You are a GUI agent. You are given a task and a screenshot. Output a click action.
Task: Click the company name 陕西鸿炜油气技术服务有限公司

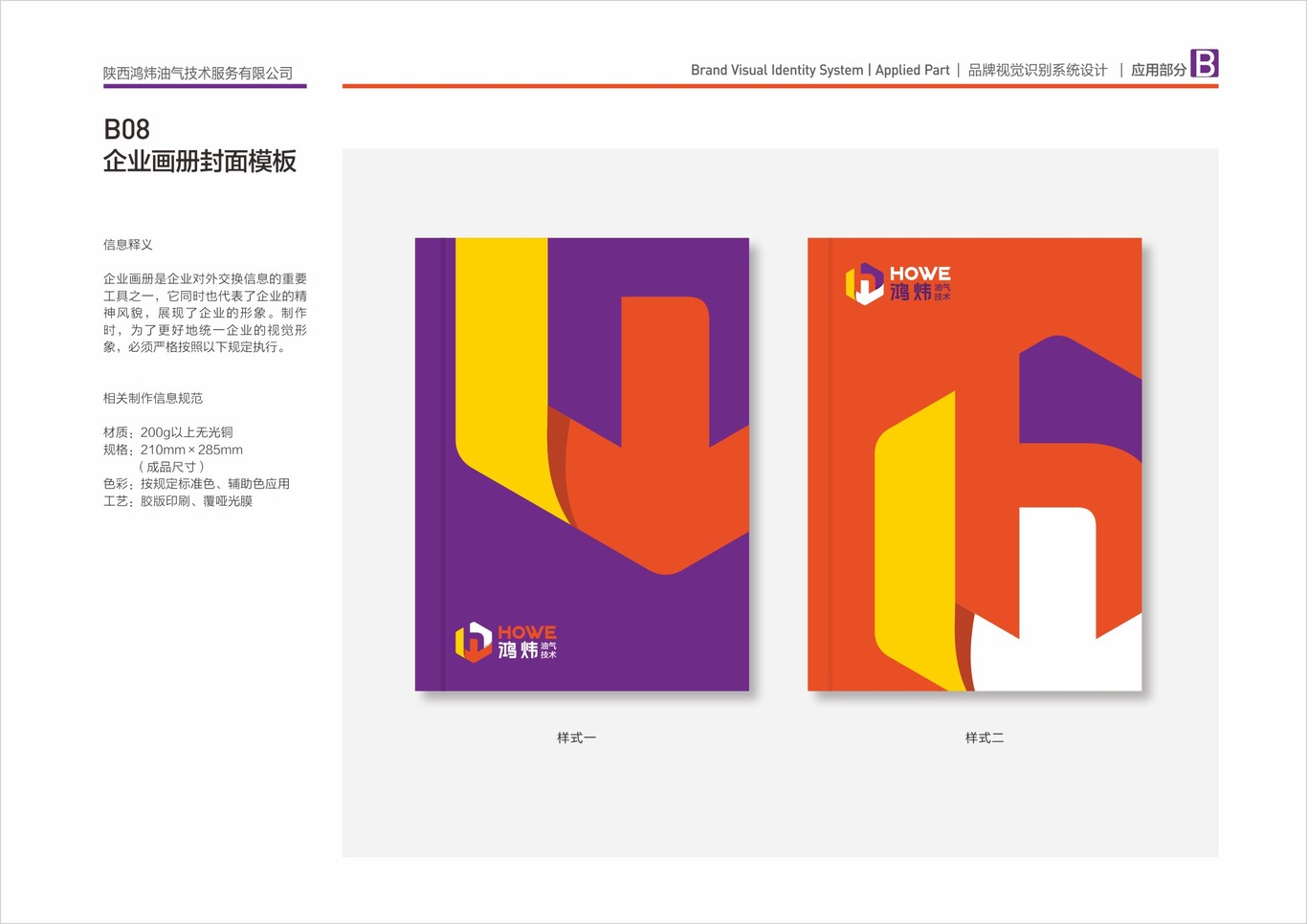(x=198, y=73)
